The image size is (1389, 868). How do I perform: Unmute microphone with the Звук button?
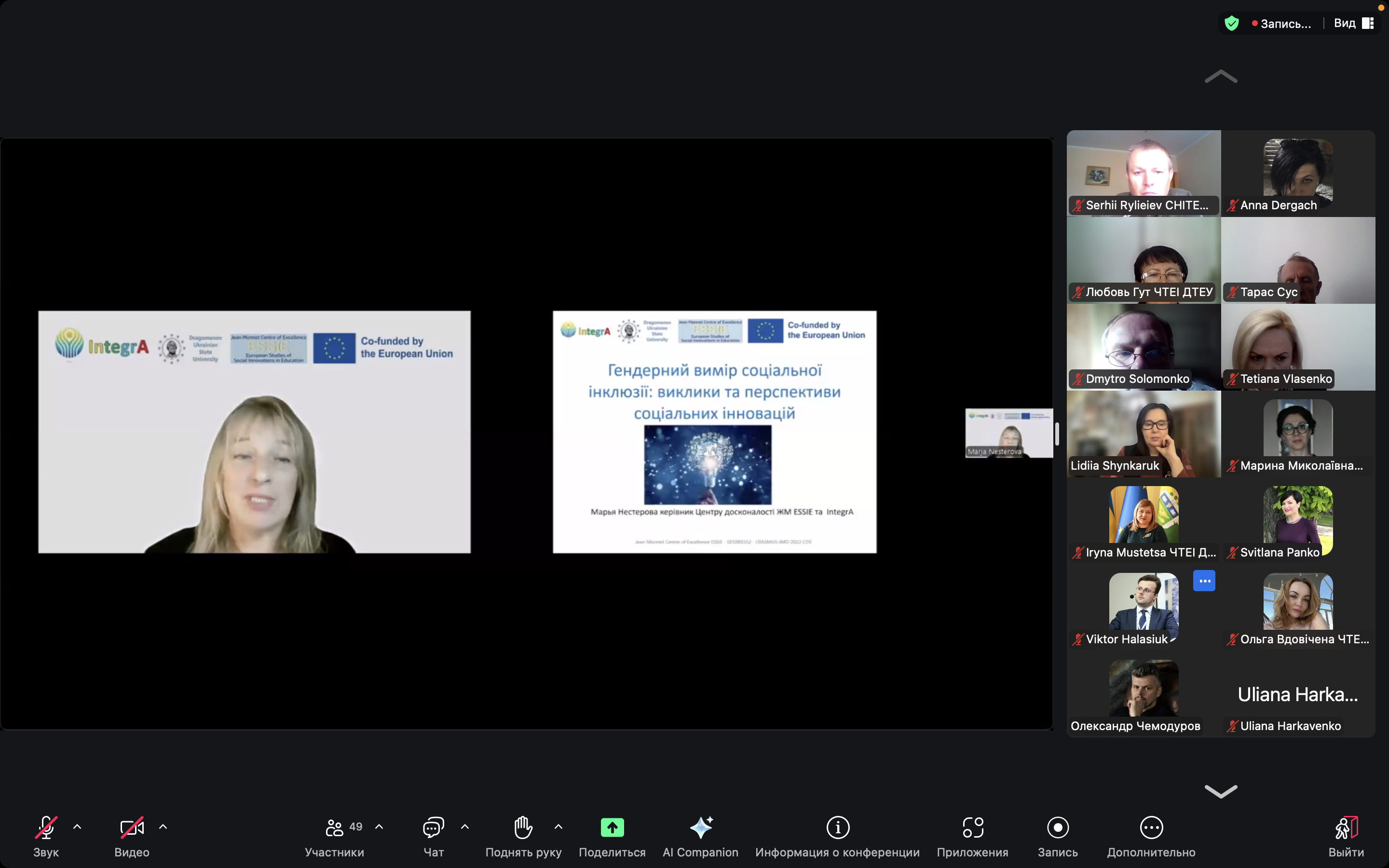tap(46, 828)
